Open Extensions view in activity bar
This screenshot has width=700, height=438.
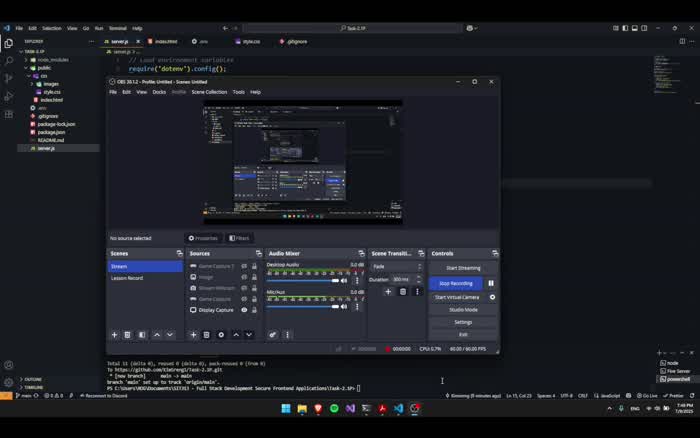[8, 112]
